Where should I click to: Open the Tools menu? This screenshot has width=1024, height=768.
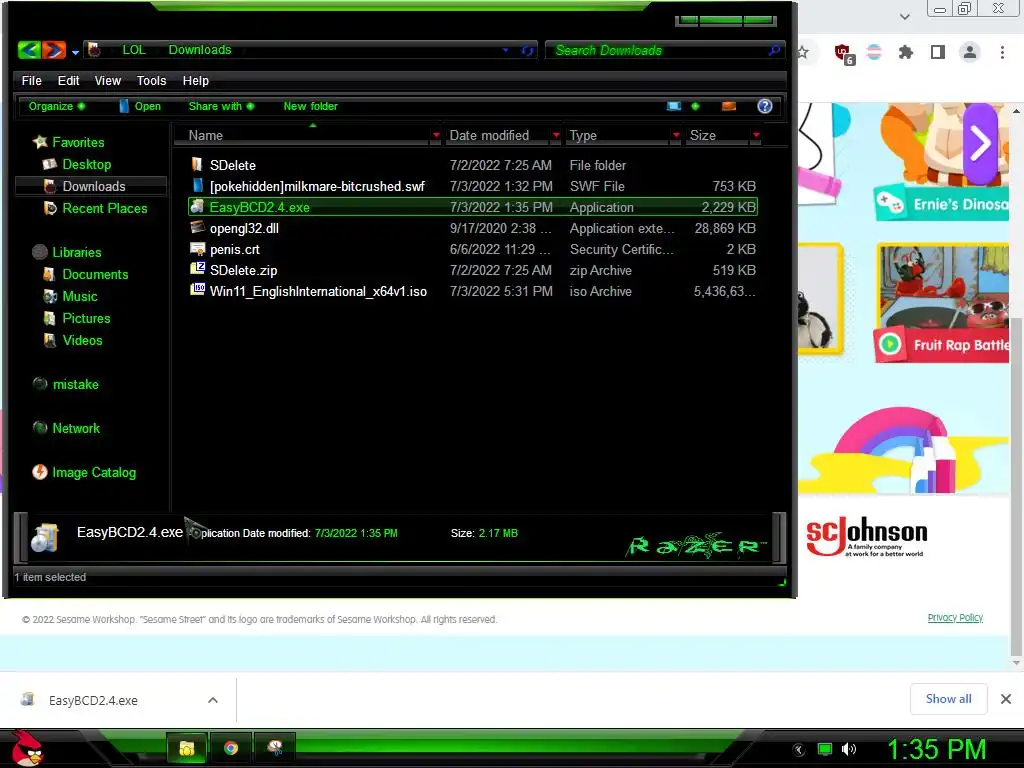[151, 80]
